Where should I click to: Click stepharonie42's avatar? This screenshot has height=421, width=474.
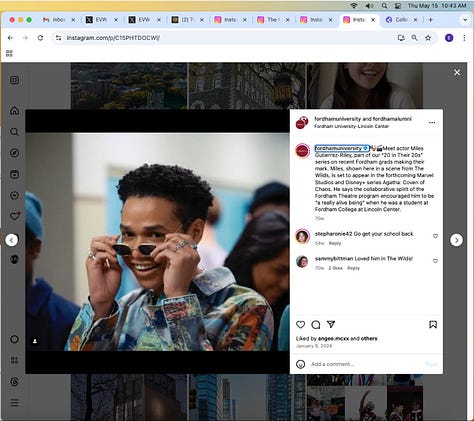pos(302,237)
